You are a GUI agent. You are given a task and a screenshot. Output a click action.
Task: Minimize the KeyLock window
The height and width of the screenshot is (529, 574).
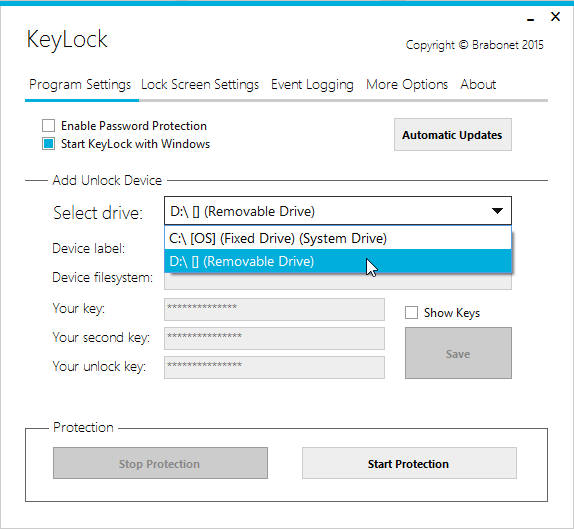[x=530, y=18]
